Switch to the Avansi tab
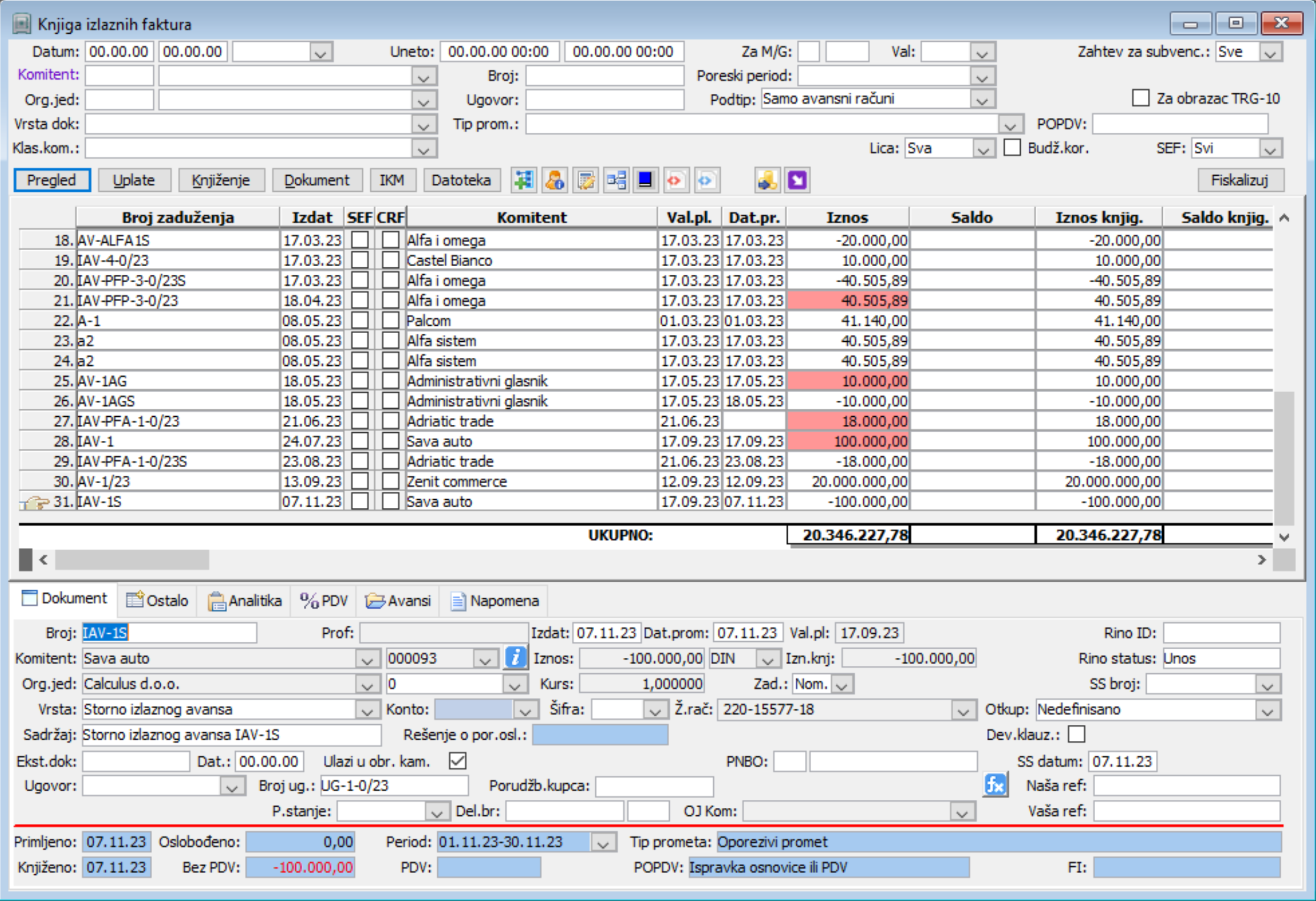The image size is (1316, 901). click(x=399, y=600)
